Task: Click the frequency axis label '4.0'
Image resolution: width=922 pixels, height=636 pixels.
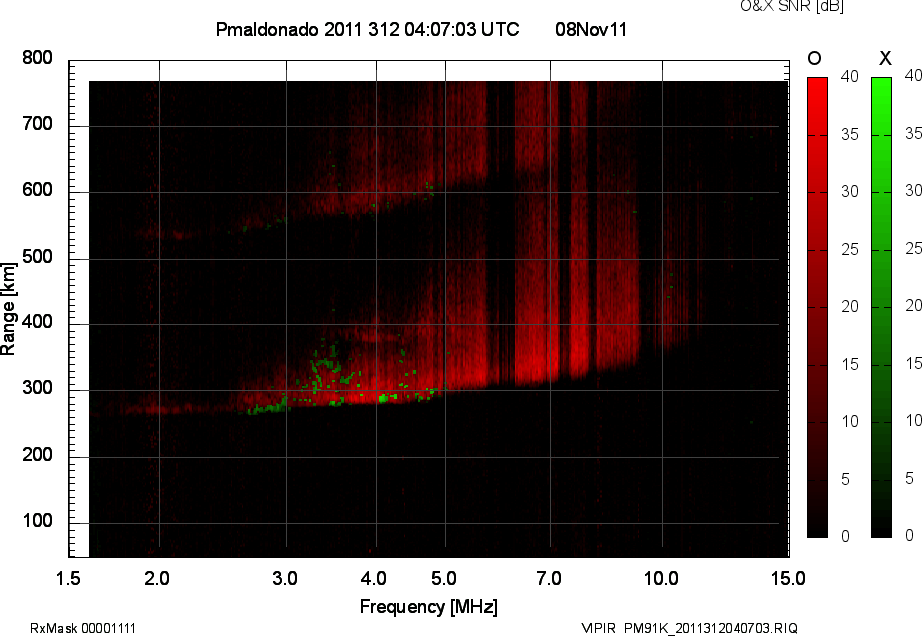Action: pos(374,578)
